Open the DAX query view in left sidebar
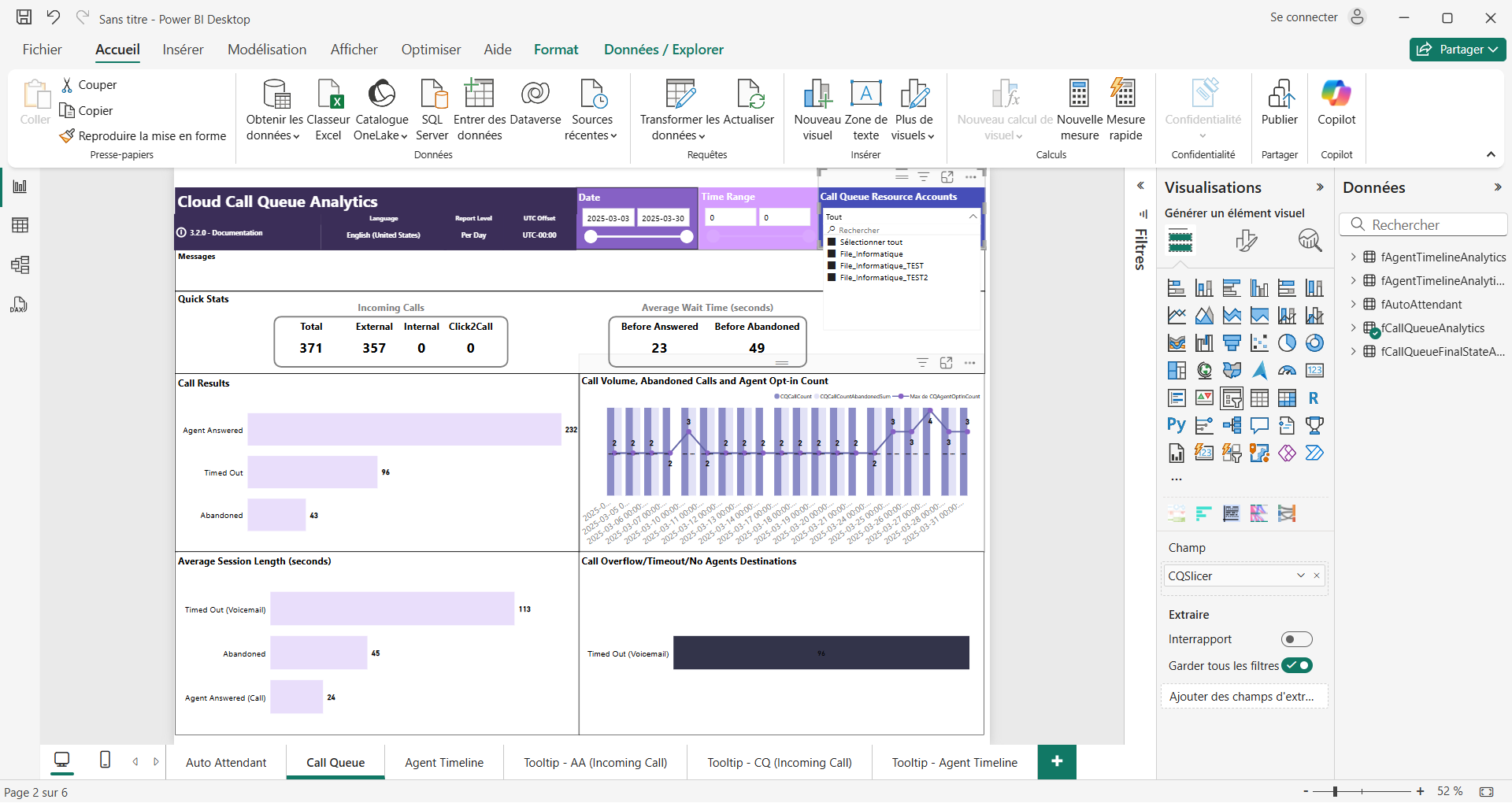Image resolution: width=1512 pixels, height=803 pixels. tap(19, 305)
